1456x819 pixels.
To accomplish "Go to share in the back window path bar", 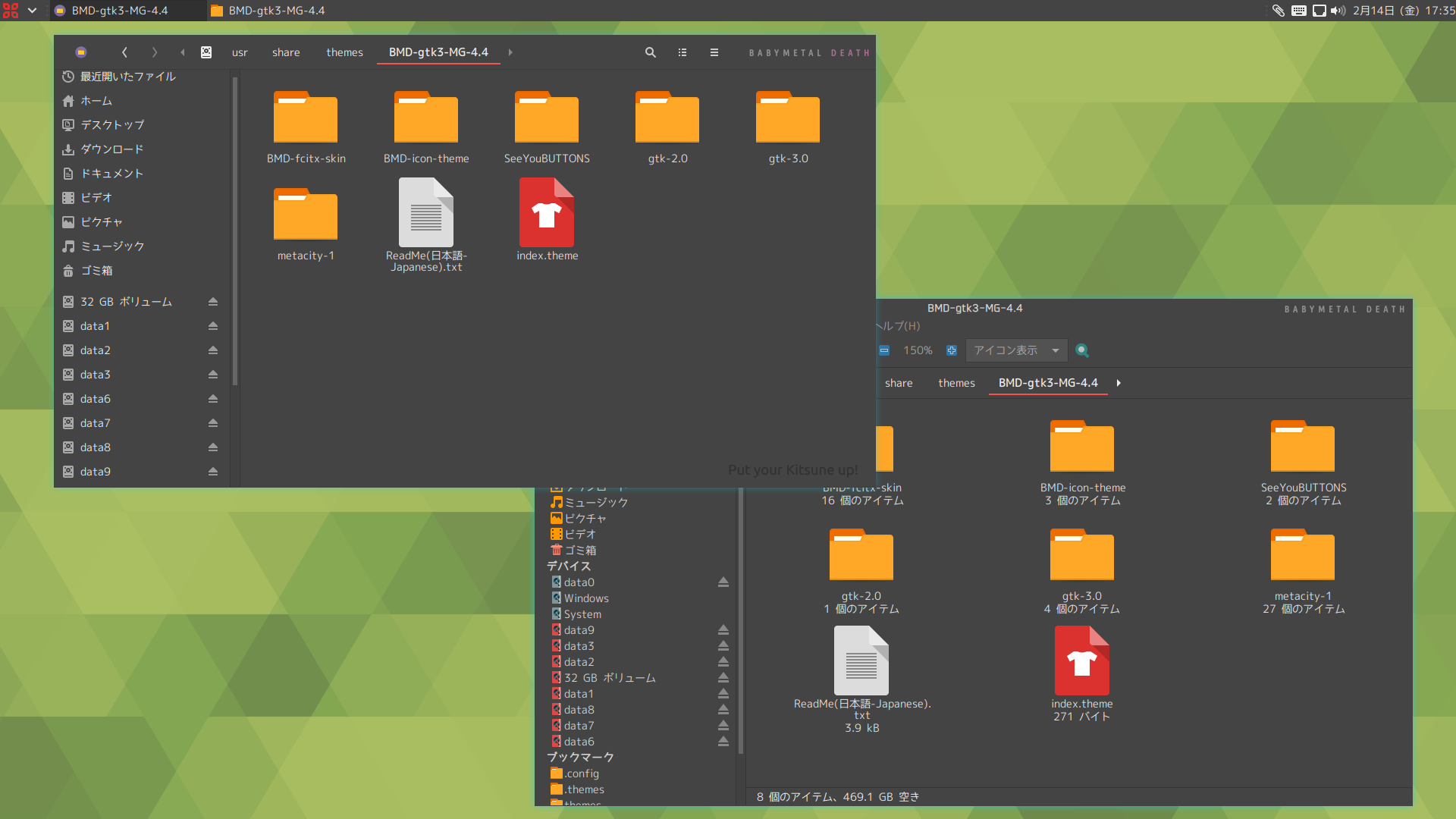I will coord(899,383).
